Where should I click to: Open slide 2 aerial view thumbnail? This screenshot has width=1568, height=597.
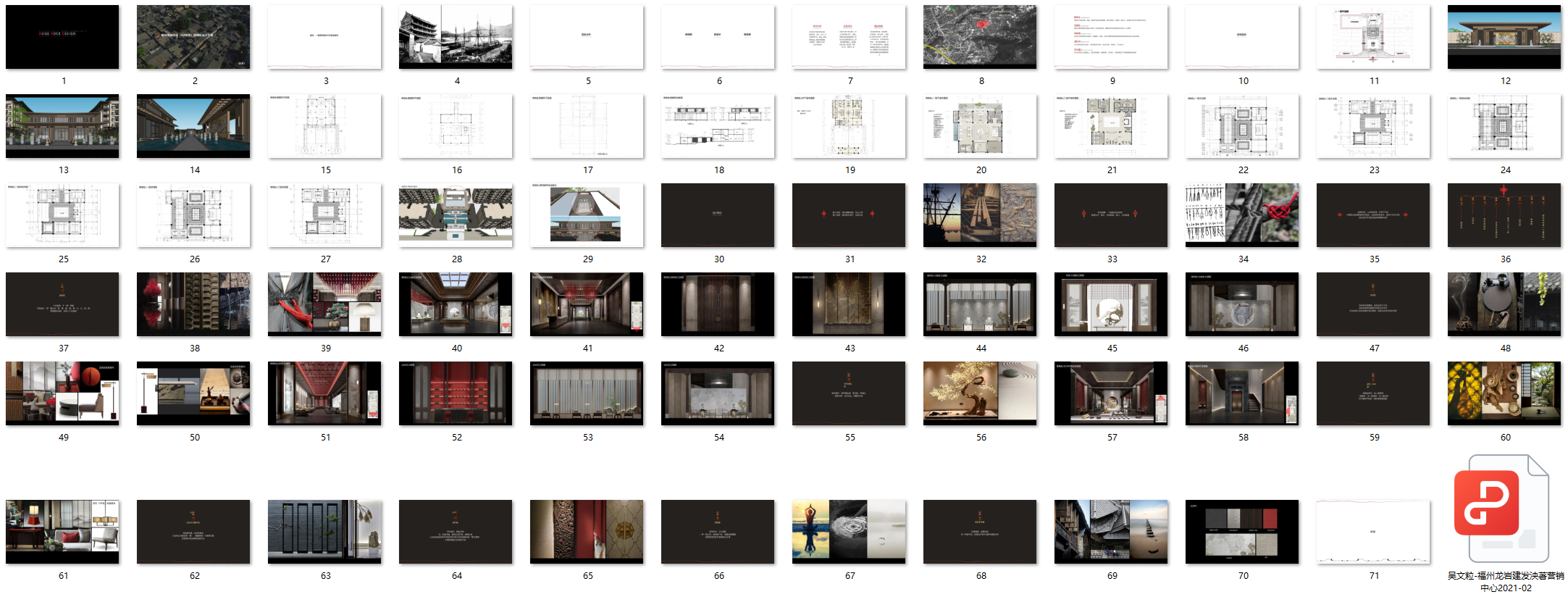point(193,37)
